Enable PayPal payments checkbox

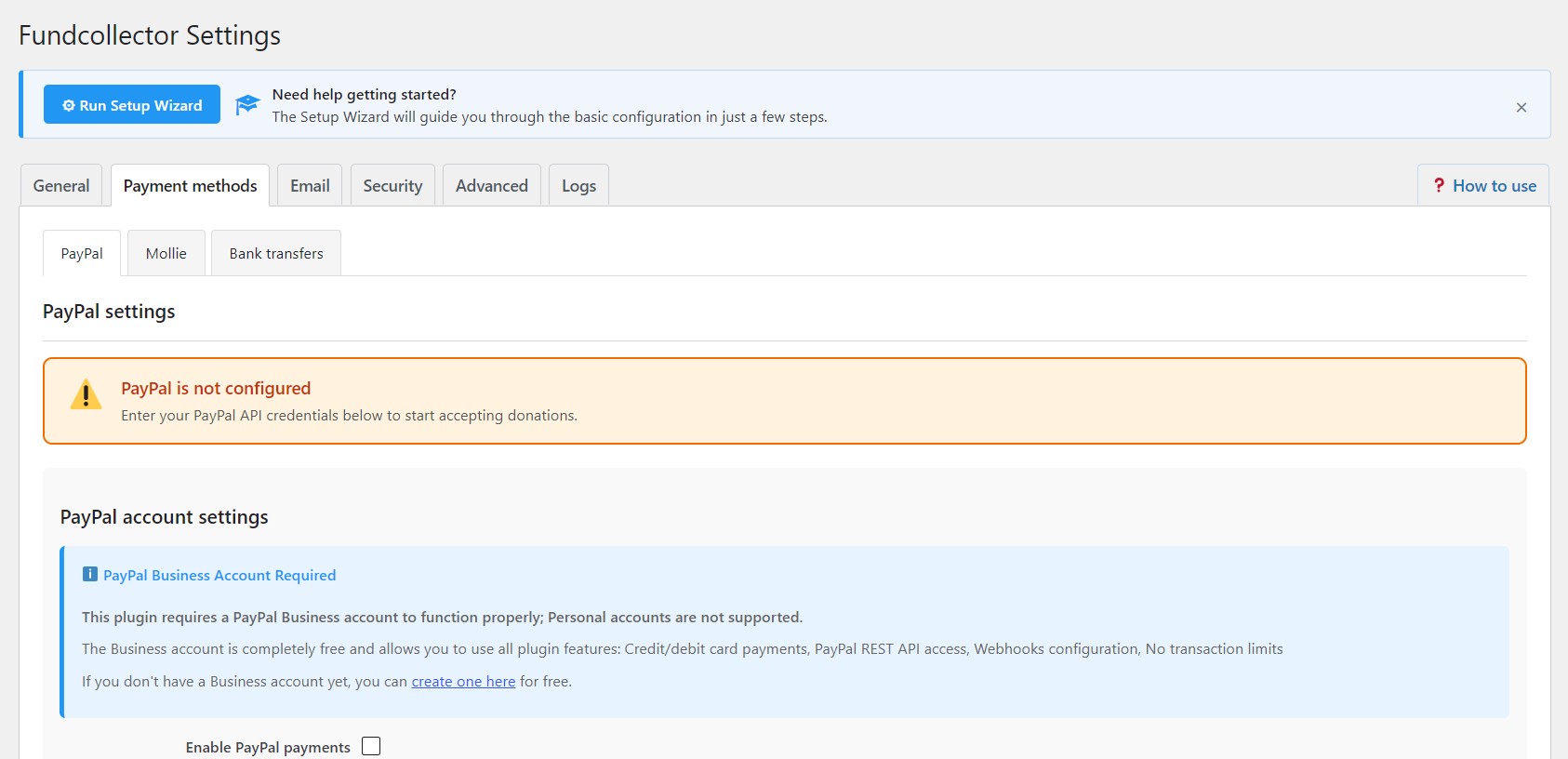[371, 746]
